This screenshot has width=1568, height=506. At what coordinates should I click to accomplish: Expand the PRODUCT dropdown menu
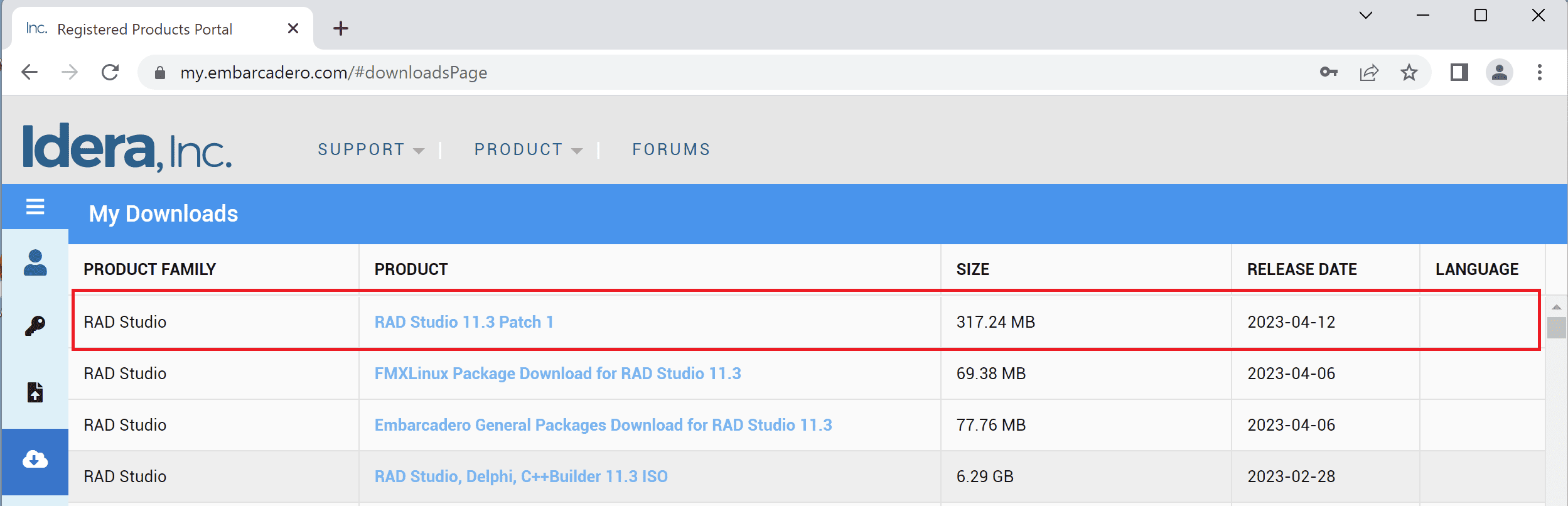528,149
